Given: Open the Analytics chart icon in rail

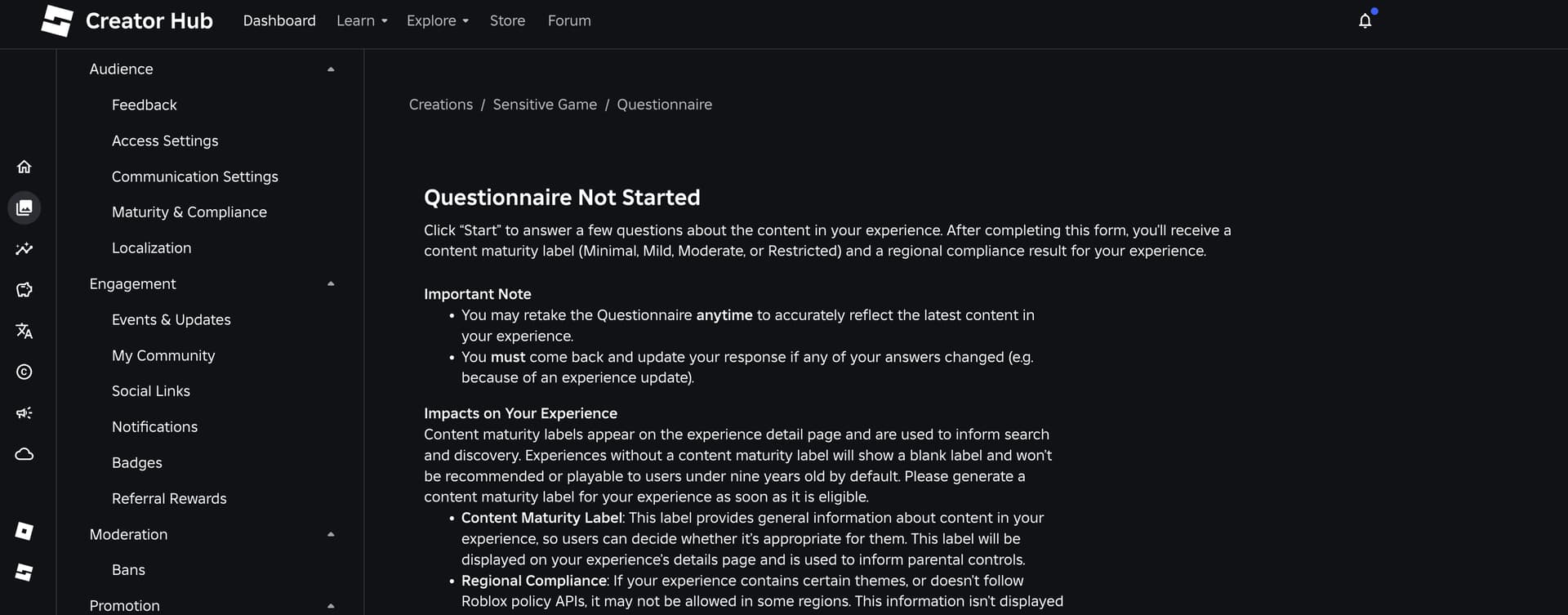Looking at the screenshot, I should click(x=24, y=248).
